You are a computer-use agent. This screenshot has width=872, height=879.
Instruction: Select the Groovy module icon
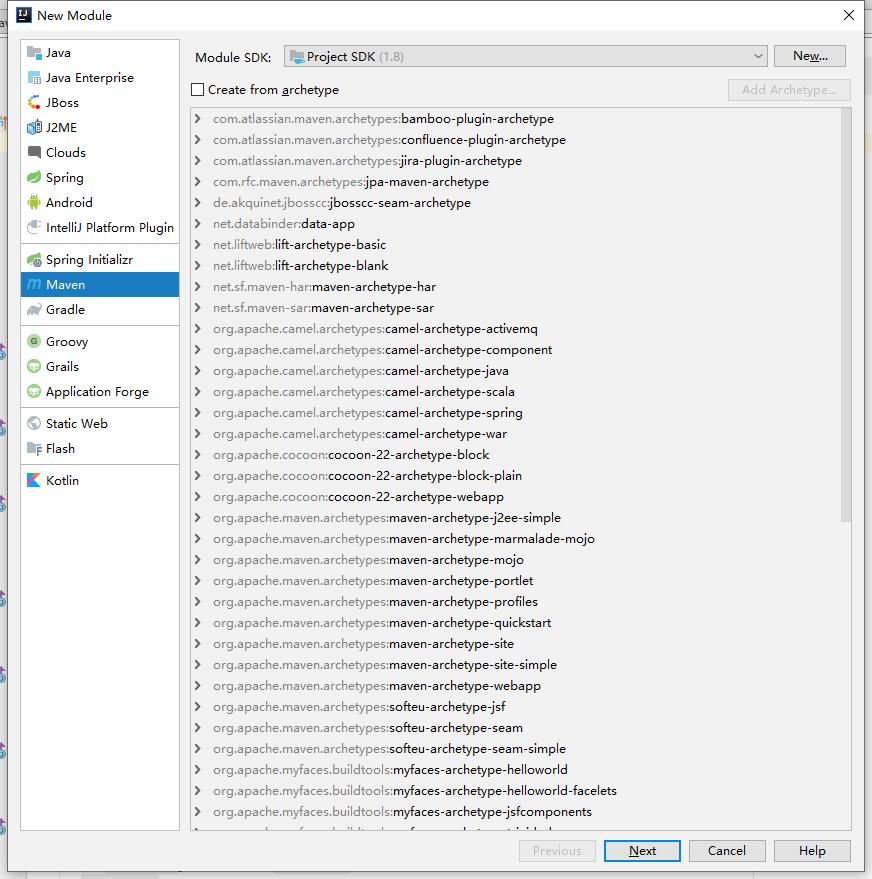tap(35, 342)
